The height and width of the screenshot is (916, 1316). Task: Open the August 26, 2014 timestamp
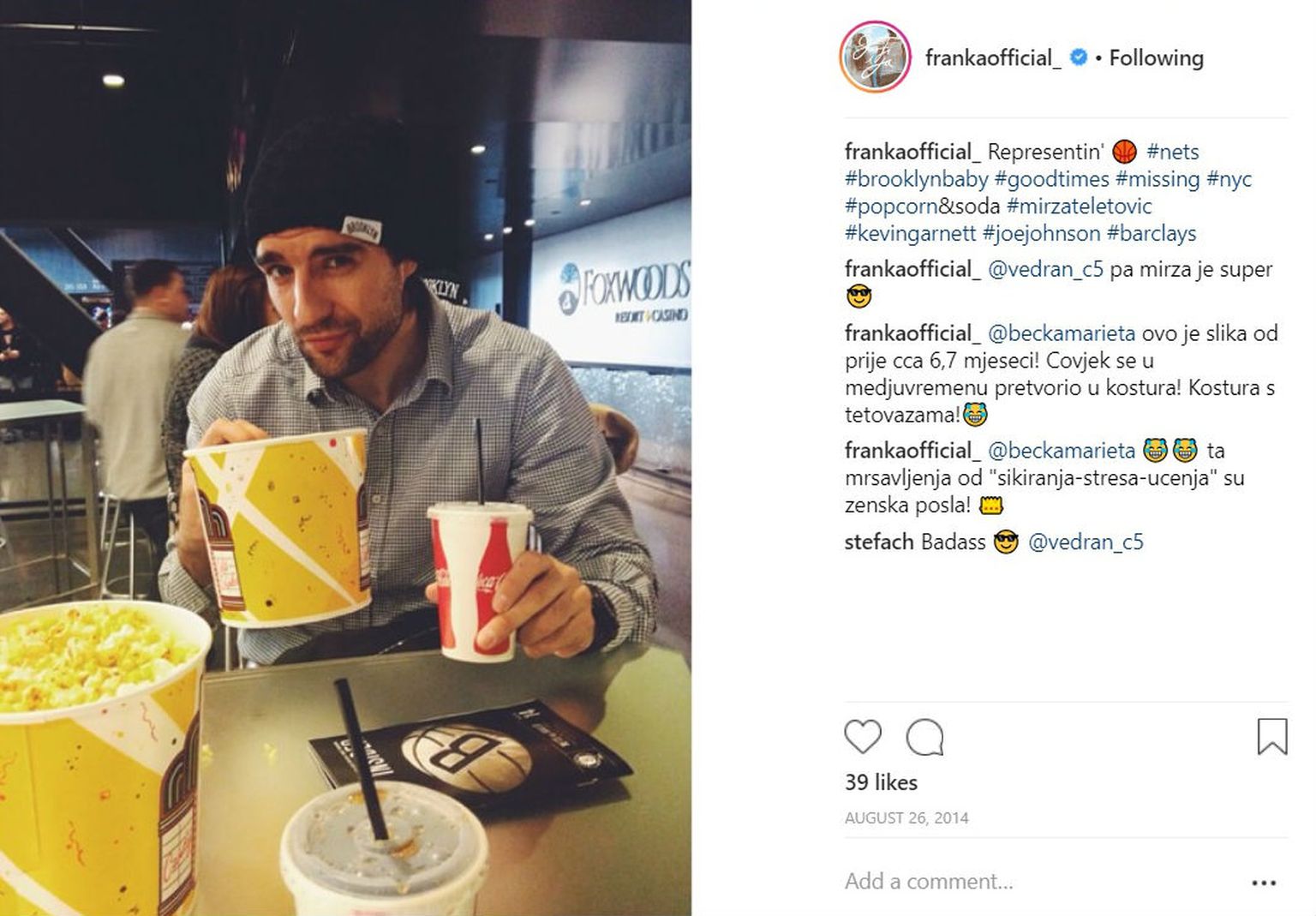(906, 817)
